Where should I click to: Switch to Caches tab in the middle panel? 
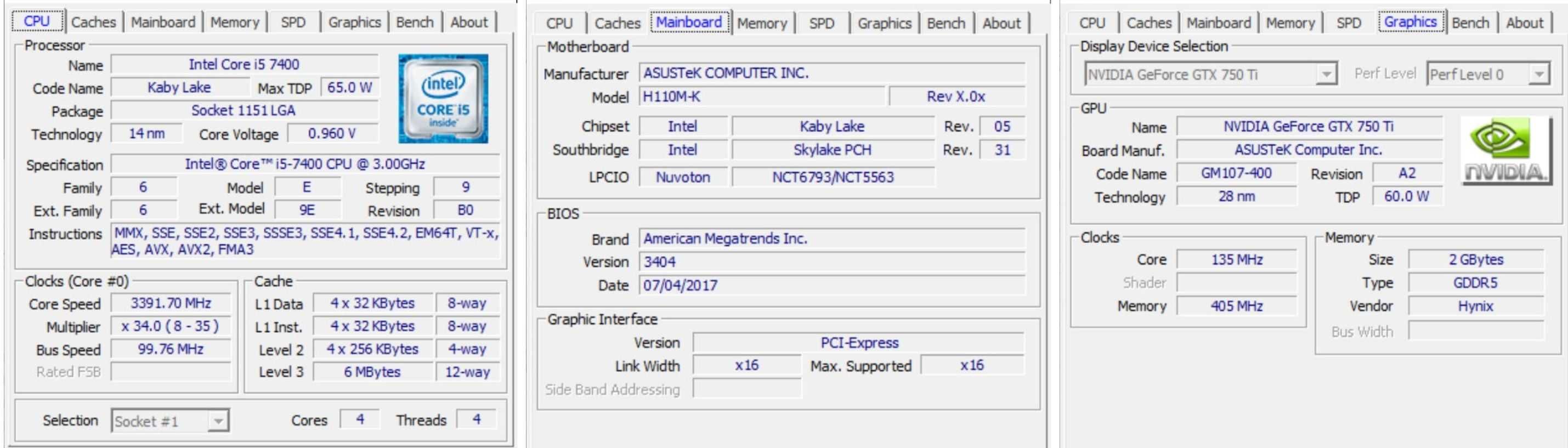click(618, 23)
